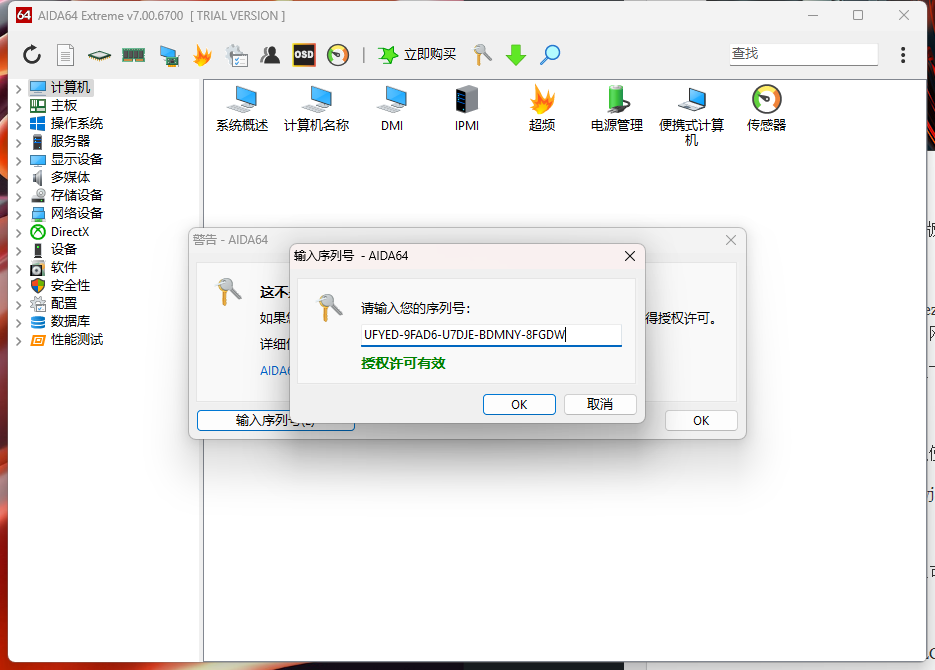935x670 pixels.
Task: Open the audit checklist toolbar icon
Action: coord(237,55)
